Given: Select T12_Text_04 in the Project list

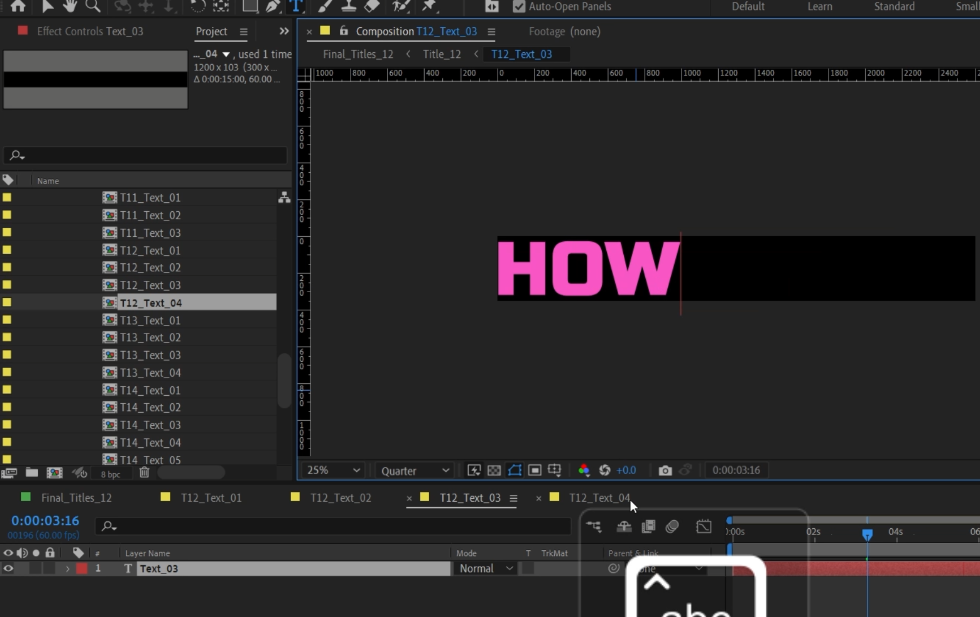Looking at the screenshot, I should pyautogui.click(x=151, y=303).
